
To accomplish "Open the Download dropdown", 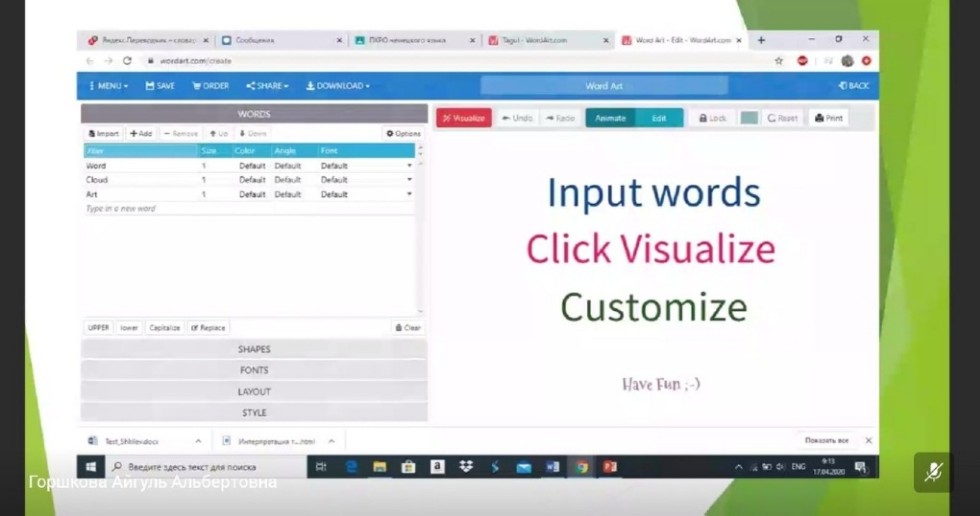I will (337, 86).
